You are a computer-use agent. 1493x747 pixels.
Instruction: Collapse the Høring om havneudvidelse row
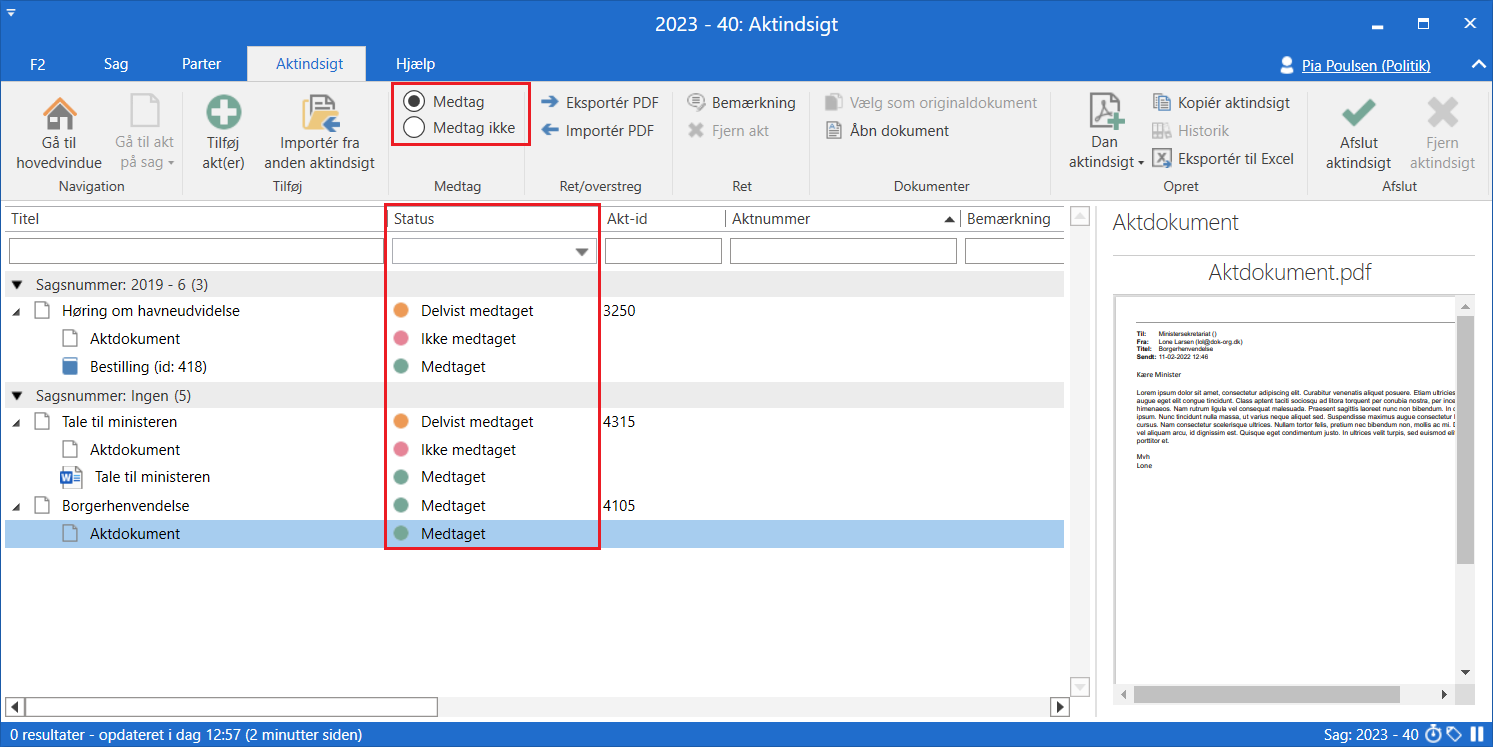[x=16, y=312]
